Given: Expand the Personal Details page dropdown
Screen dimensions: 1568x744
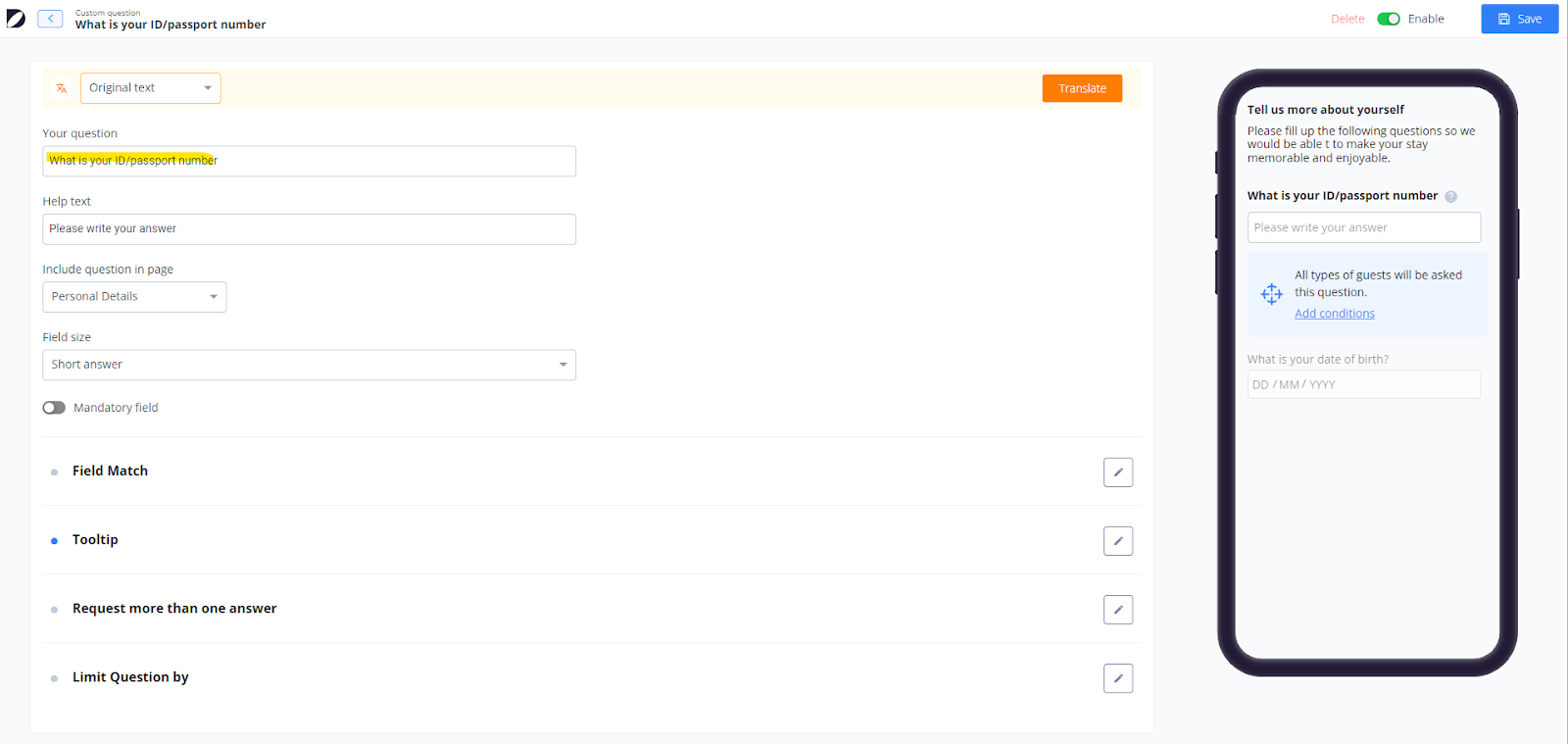Looking at the screenshot, I should 134,297.
